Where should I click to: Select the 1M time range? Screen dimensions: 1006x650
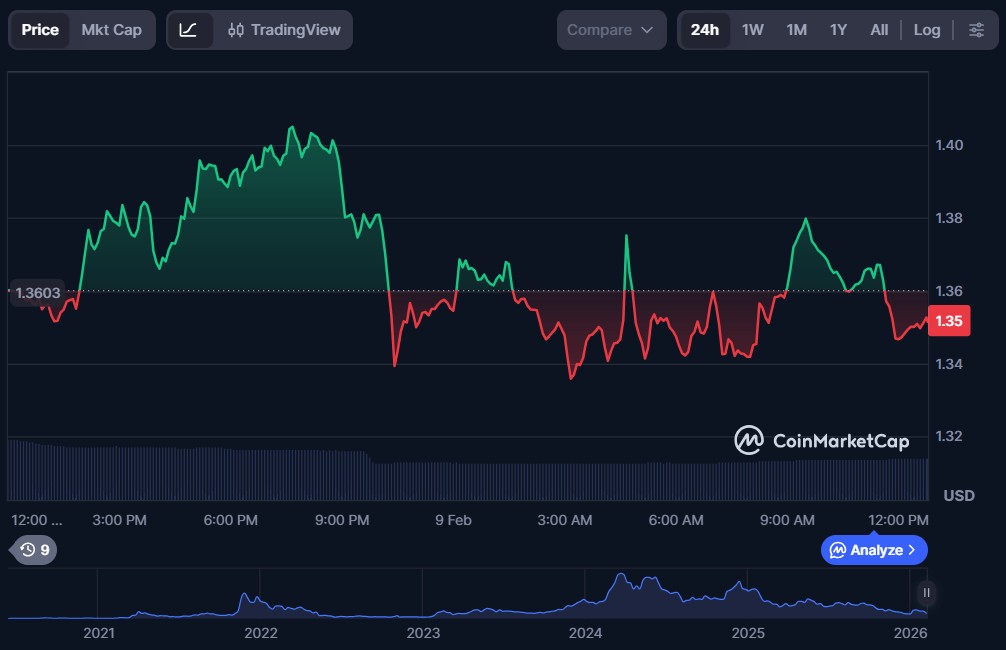point(796,30)
